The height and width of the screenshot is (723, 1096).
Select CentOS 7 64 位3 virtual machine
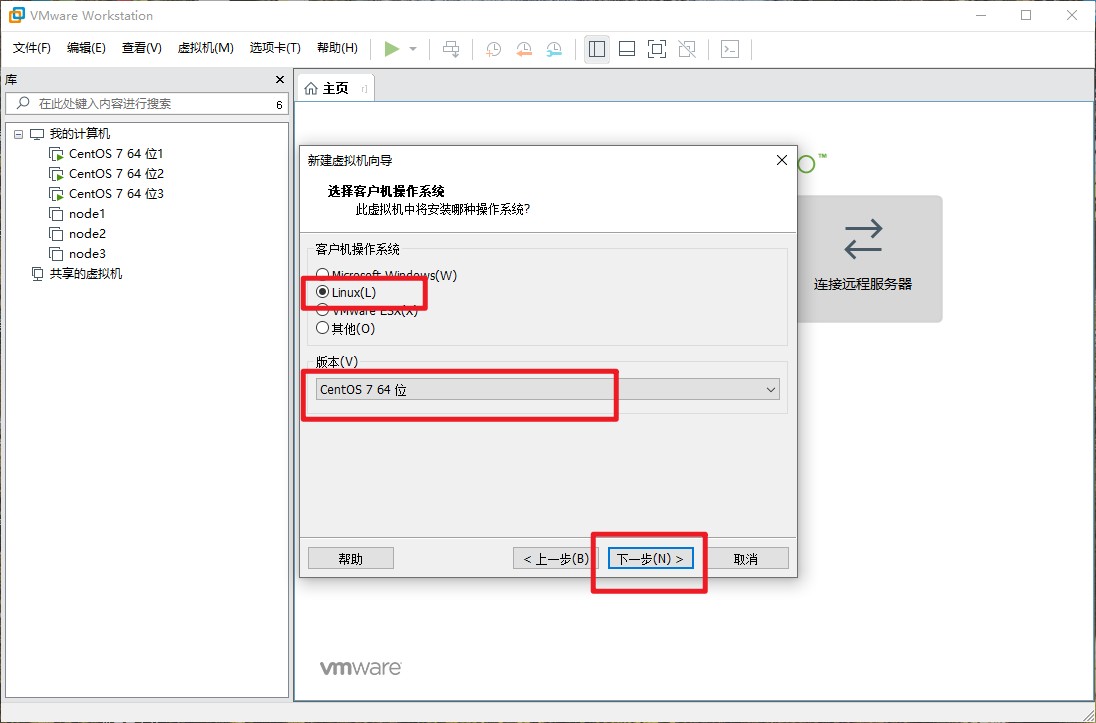(x=116, y=194)
